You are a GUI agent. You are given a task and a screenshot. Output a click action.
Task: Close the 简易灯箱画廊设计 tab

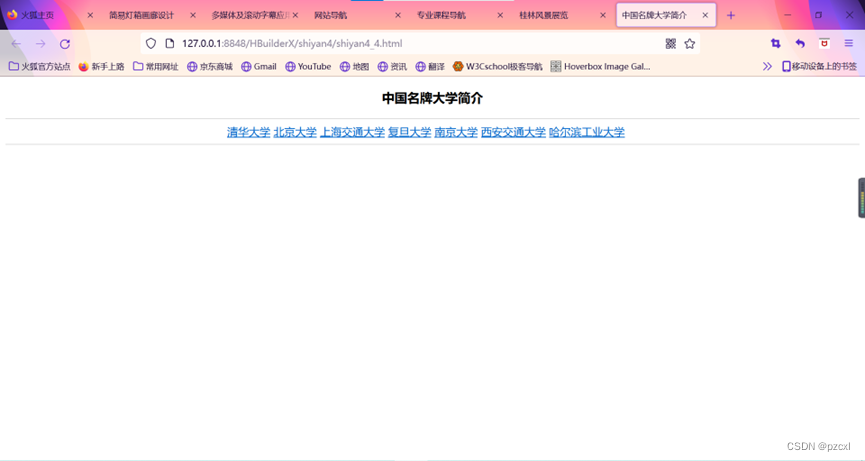(x=193, y=15)
